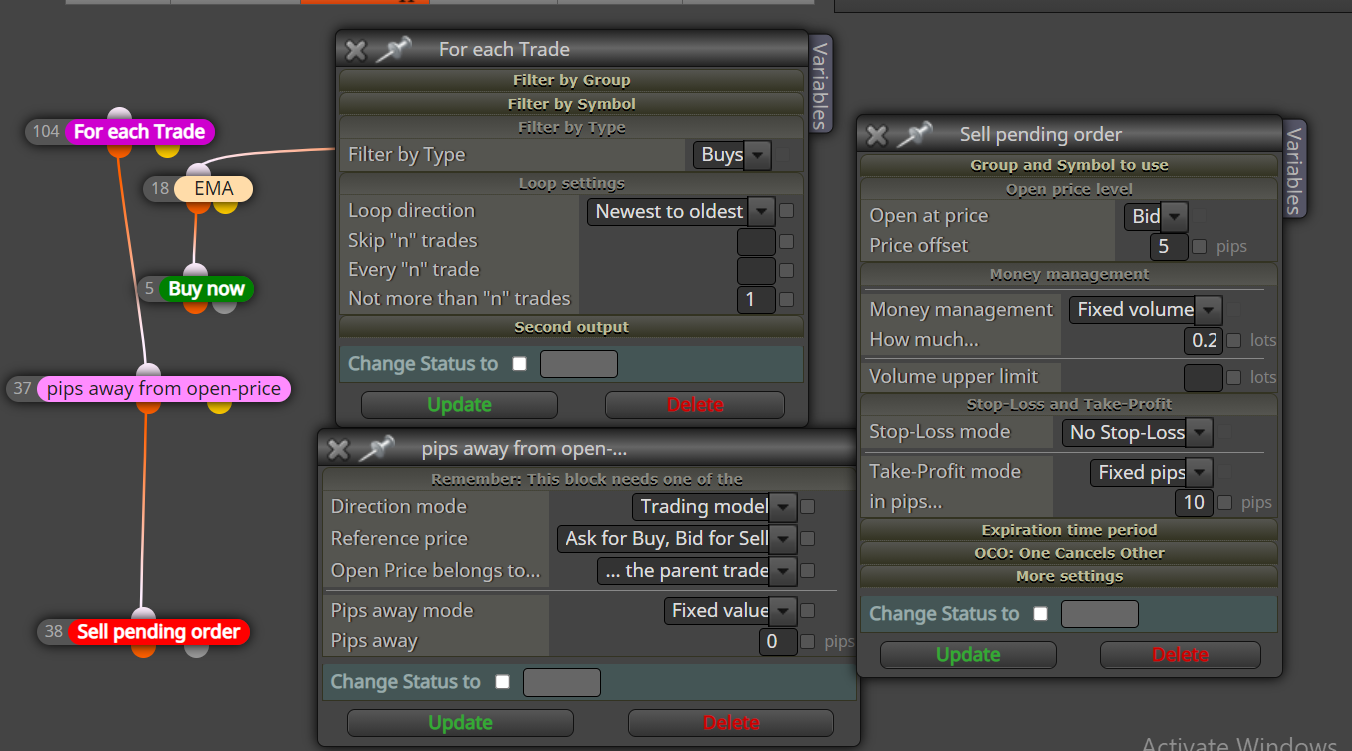Open Pips away mode dropdown
Screen dimensions: 1352x751
click(x=730, y=611)
